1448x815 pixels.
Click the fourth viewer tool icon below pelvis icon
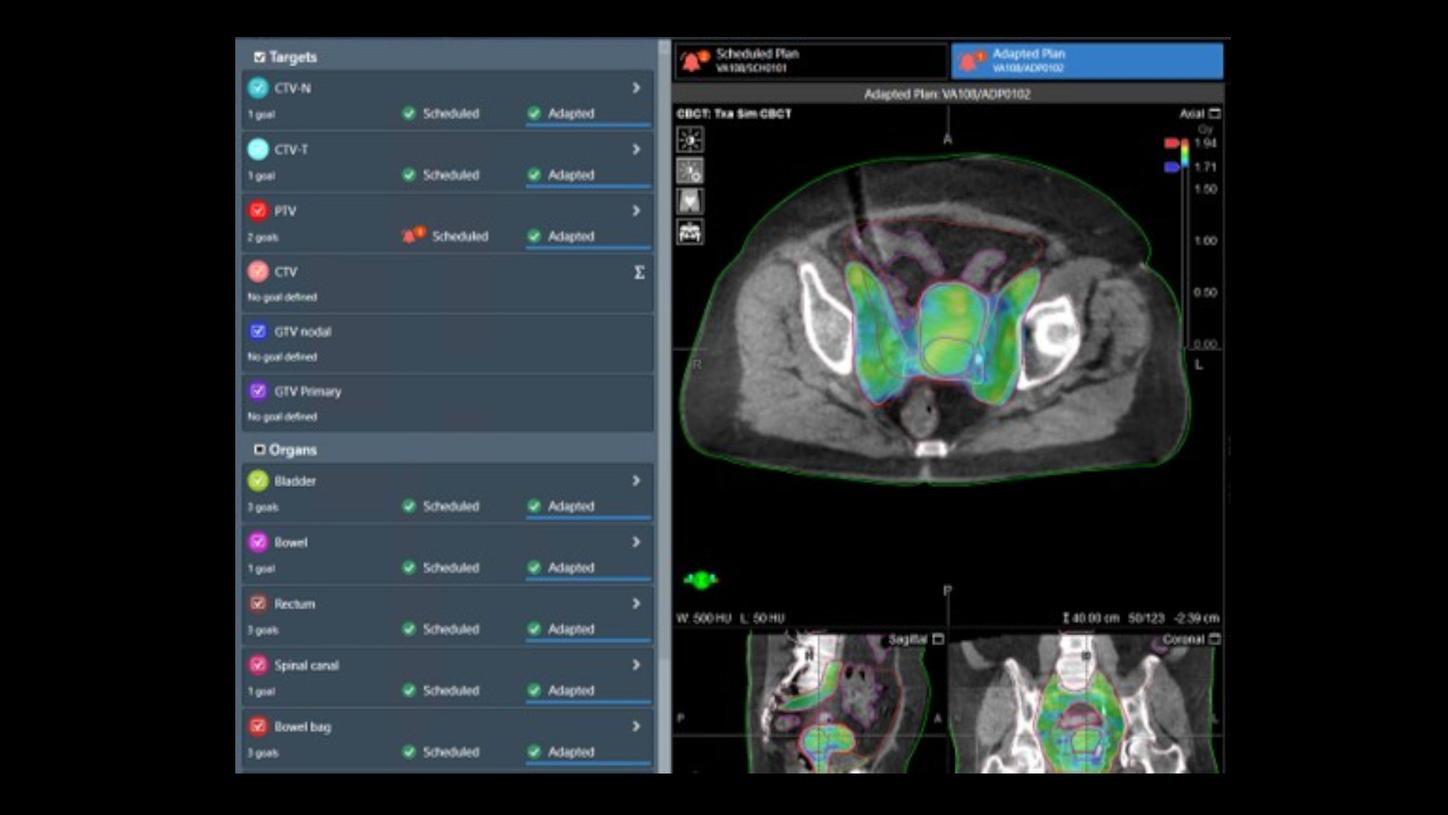(690, 232)
